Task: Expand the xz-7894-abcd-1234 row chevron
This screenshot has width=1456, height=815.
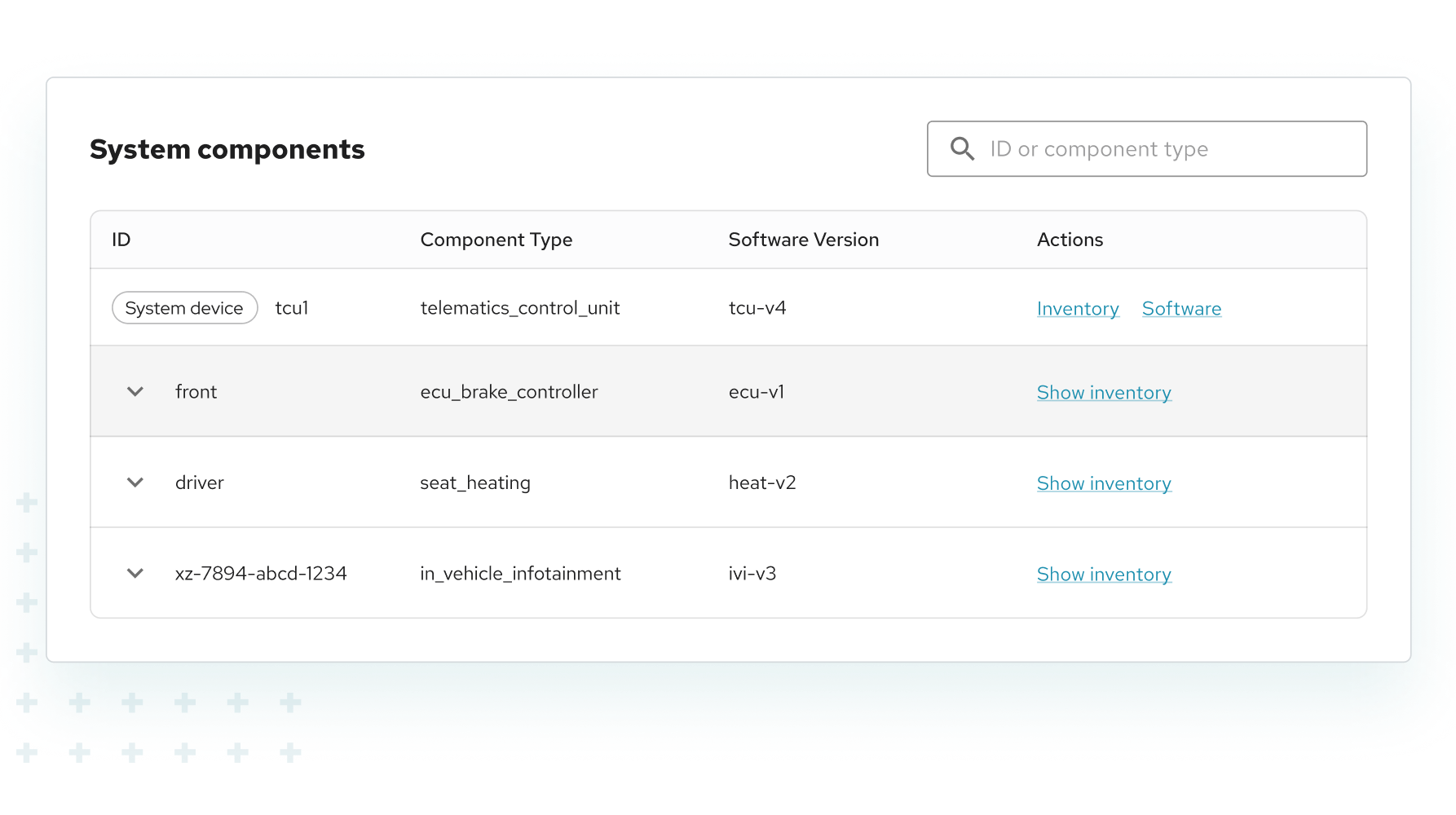Action: pos(135,574)
